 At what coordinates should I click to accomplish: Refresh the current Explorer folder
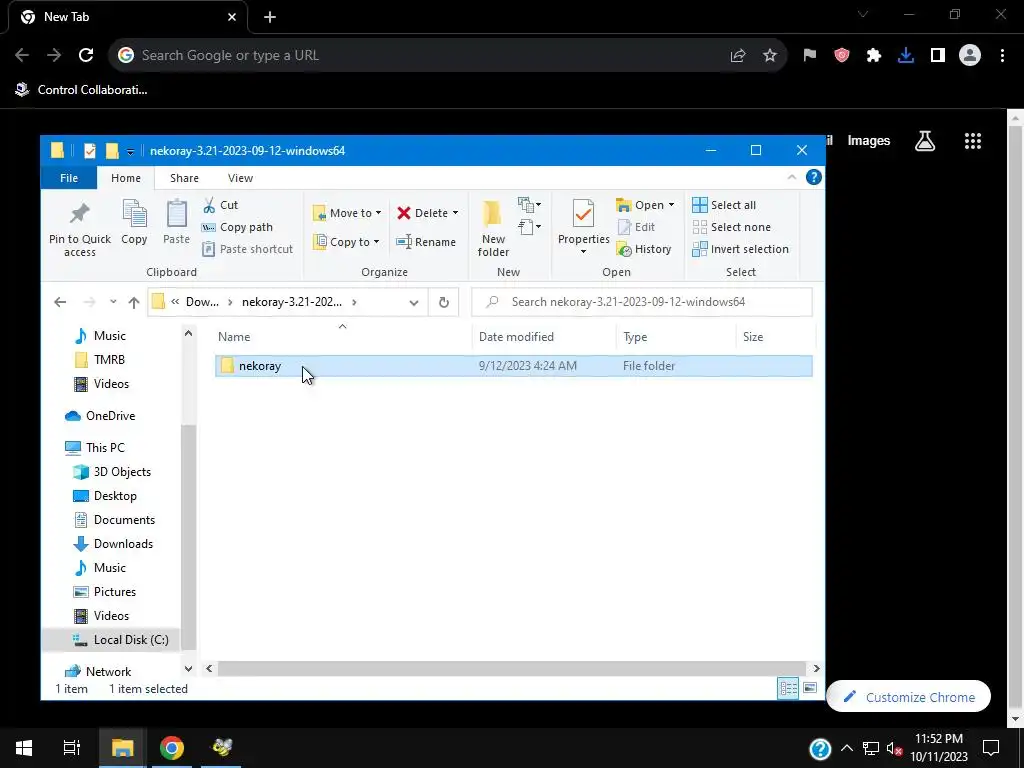click(x=443, y=302)
